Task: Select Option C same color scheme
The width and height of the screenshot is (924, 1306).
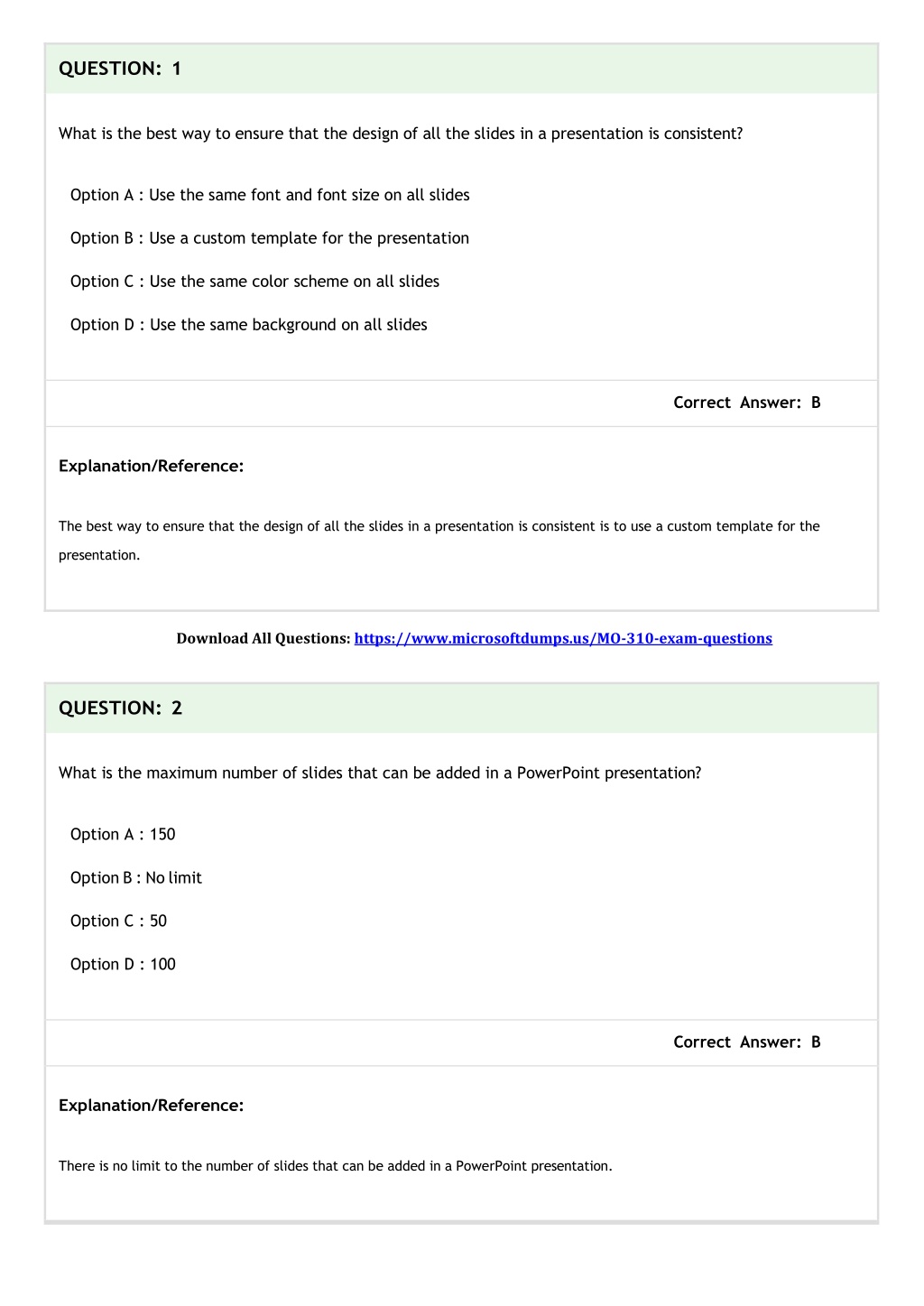Action: (x=254, y=282)
